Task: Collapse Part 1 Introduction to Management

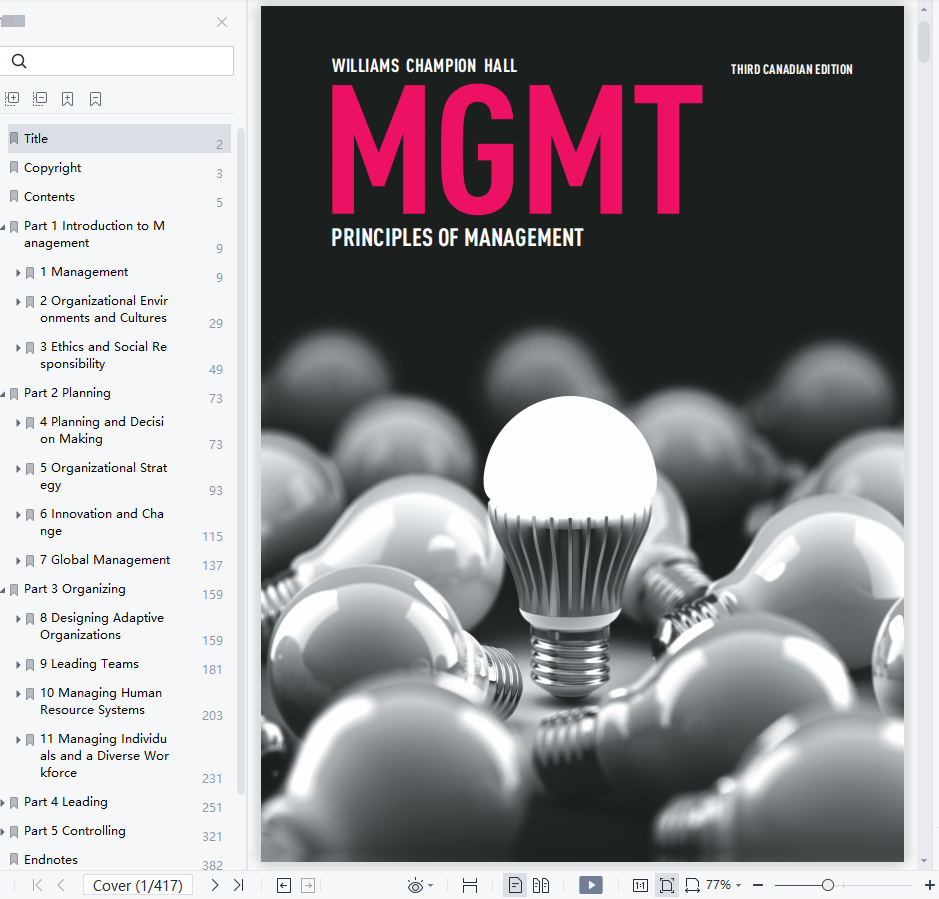Action: pyautogui.click(x=4, y=227)
